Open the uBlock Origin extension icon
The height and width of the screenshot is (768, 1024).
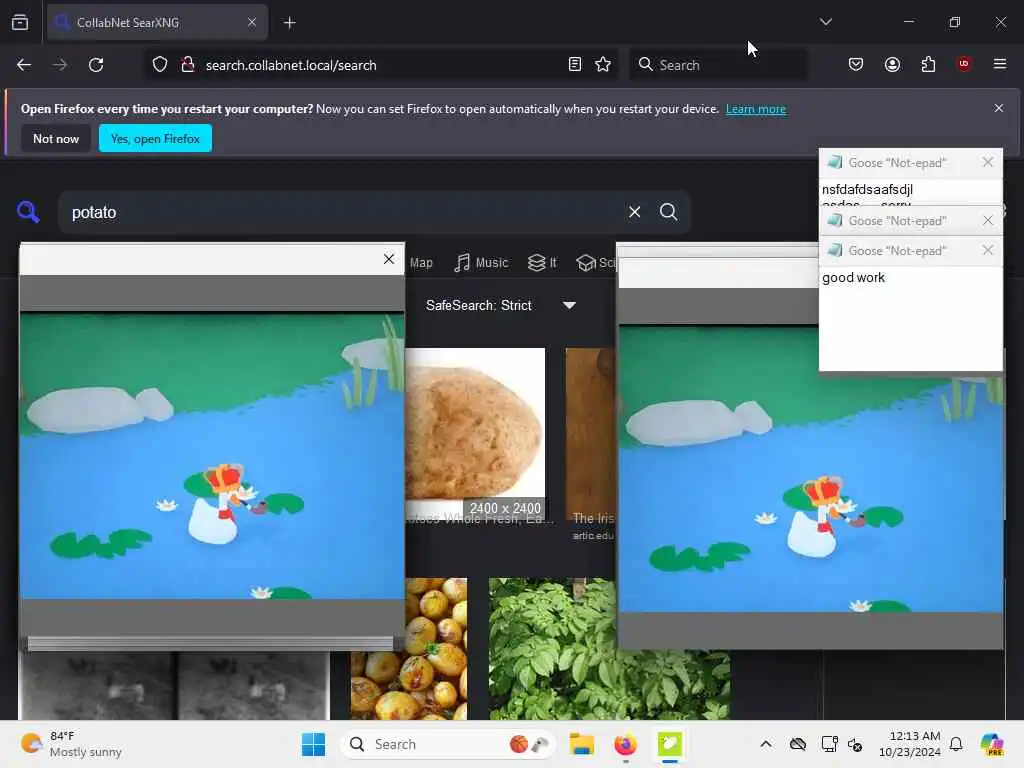coord(964,64)
